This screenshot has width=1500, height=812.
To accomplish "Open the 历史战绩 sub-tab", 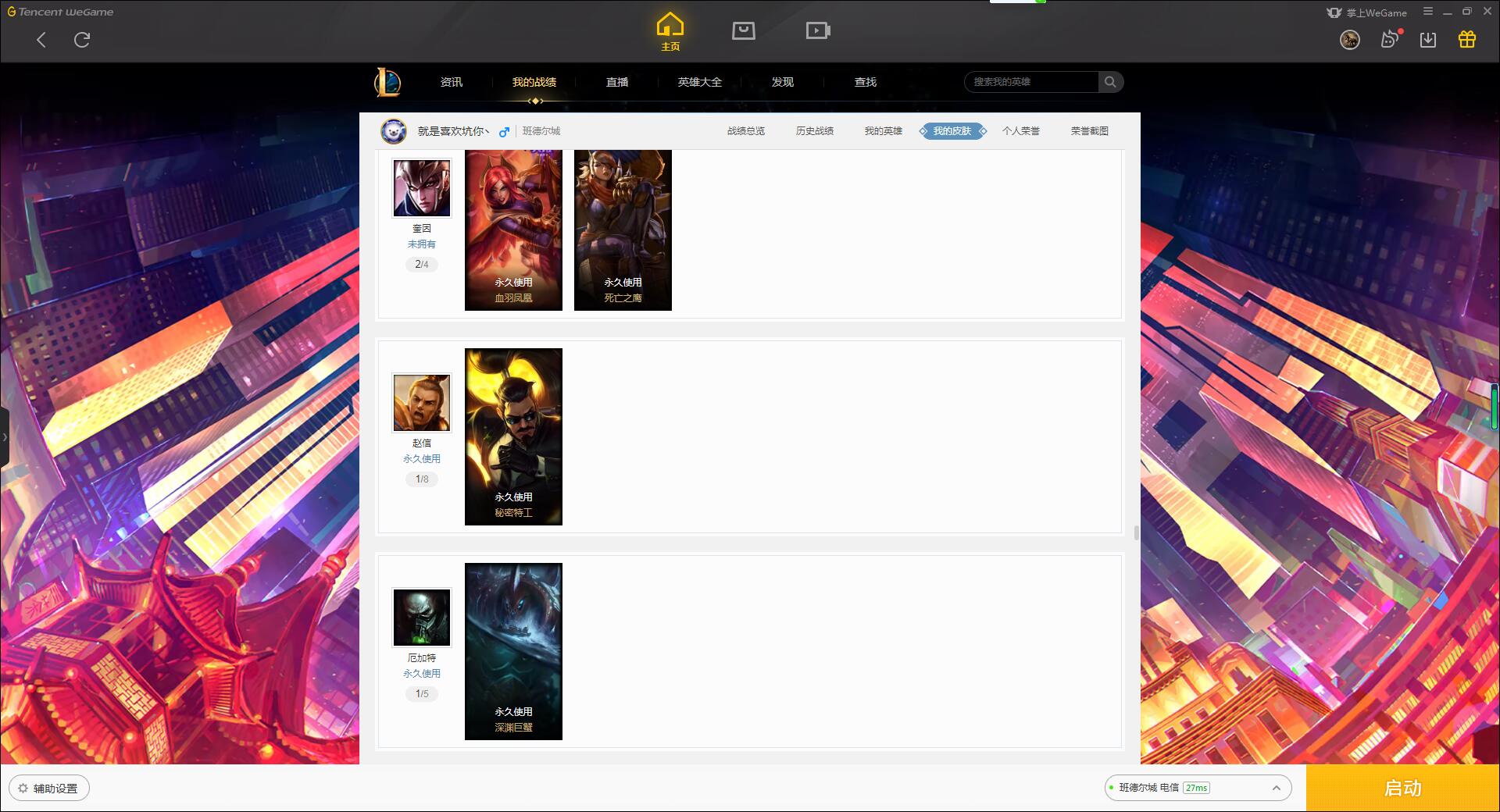I will pos(815,131).
